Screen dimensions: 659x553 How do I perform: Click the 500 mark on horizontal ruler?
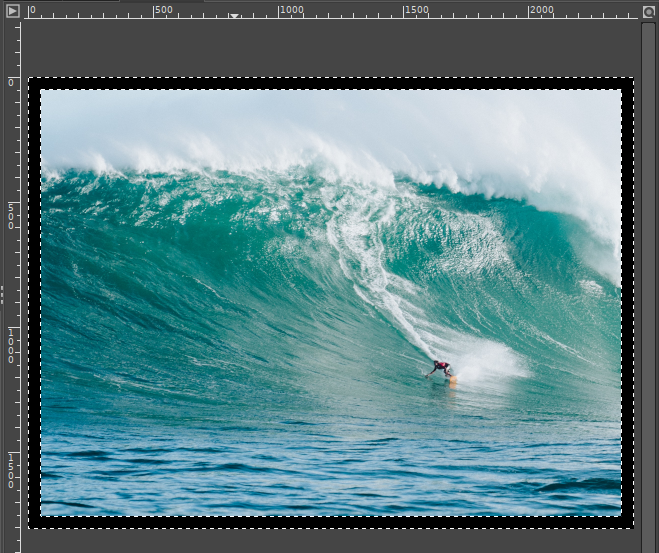[163, 10]
